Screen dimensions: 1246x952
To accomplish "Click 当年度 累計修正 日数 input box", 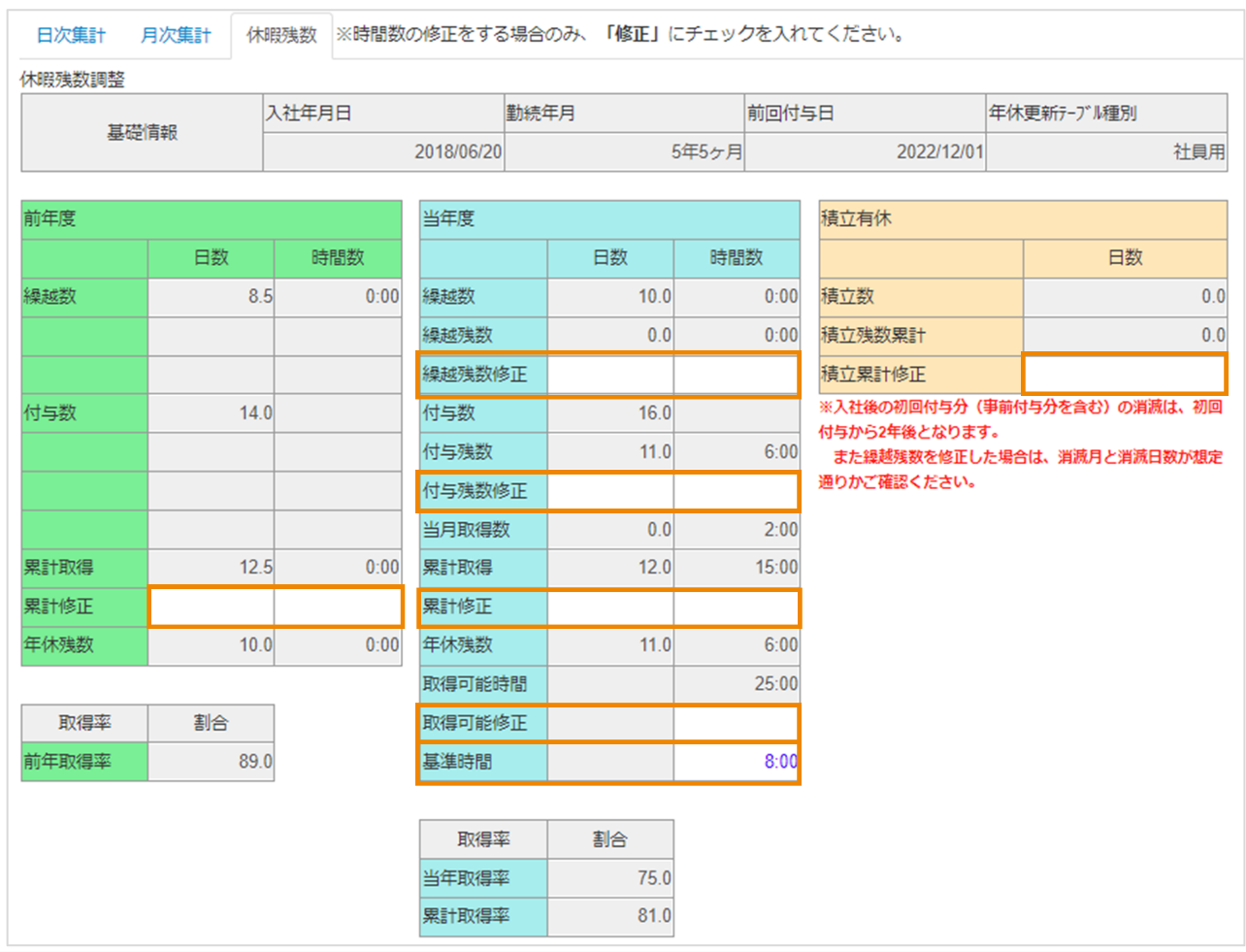I will click(x=610, y=607).
